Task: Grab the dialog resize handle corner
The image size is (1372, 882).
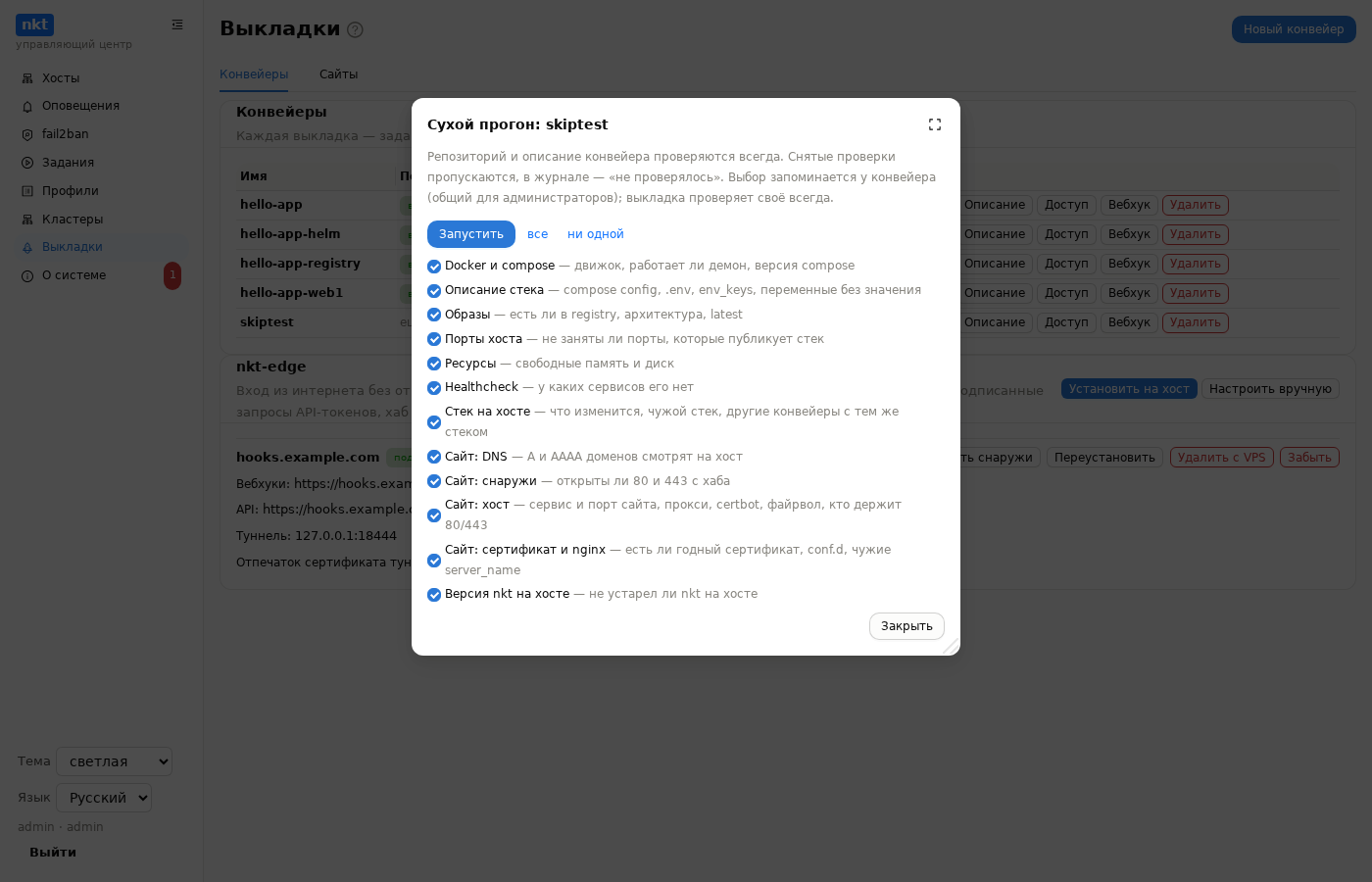Action: (x=951, y=646)
